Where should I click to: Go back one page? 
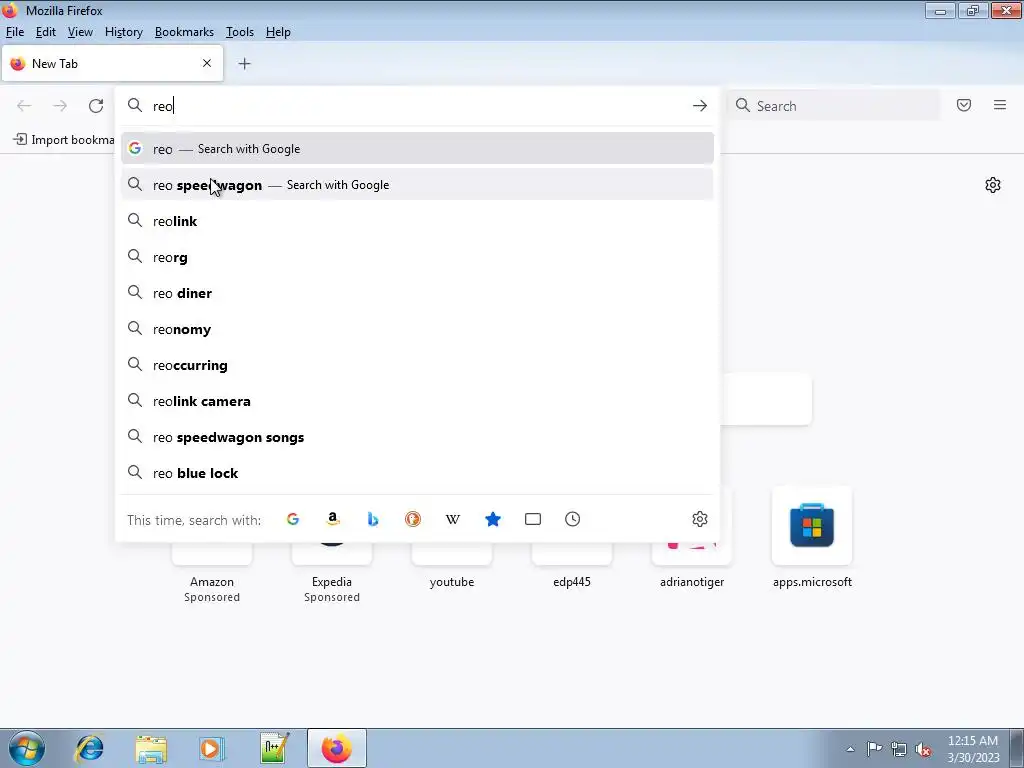click(24, 106)
